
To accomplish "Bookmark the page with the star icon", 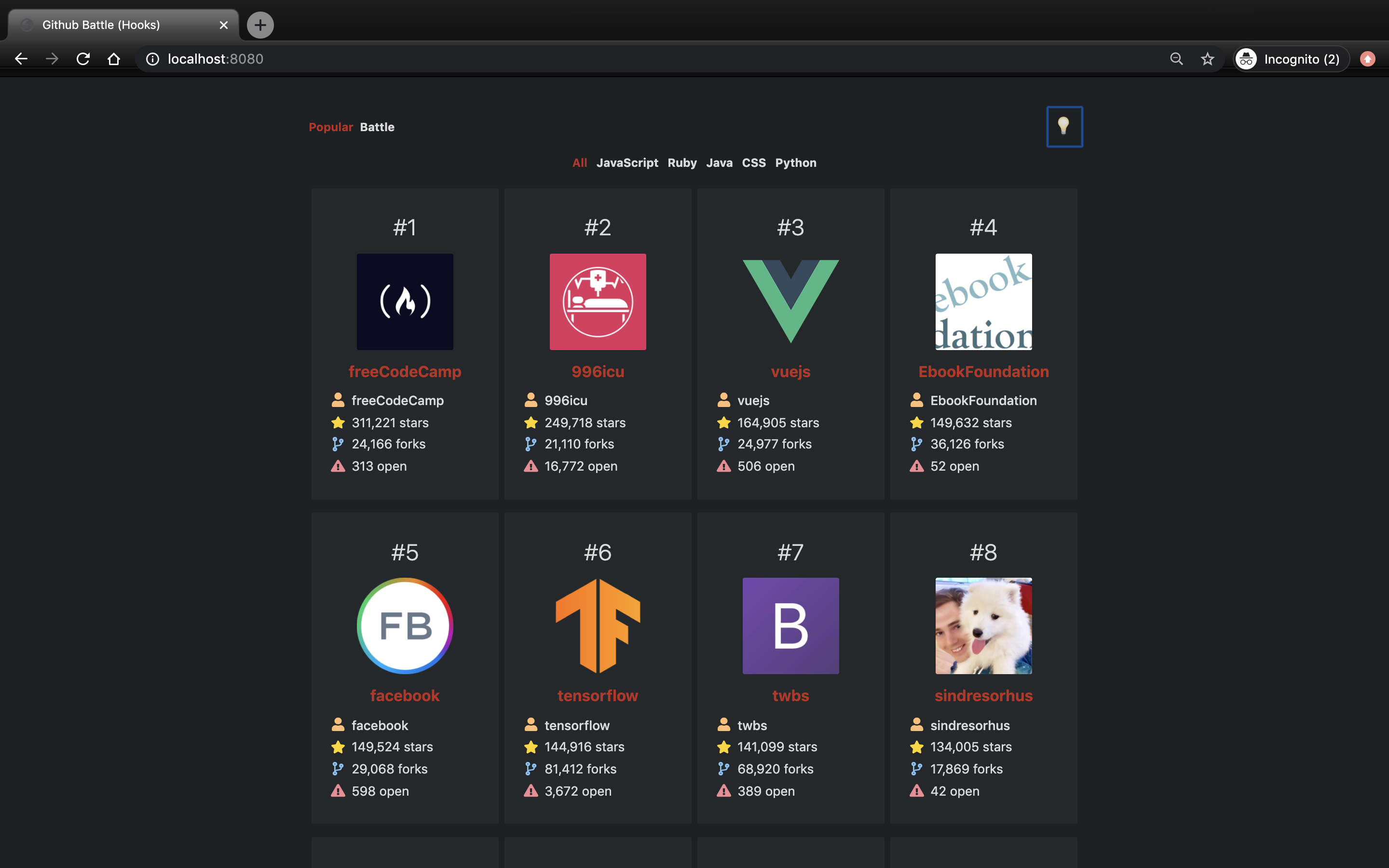I will point(1208,58).
